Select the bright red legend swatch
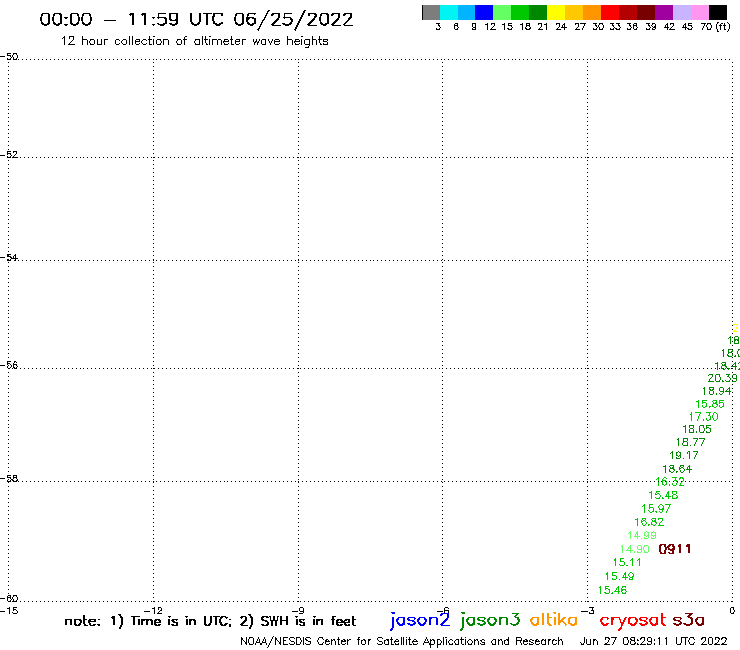 (610, 12)
